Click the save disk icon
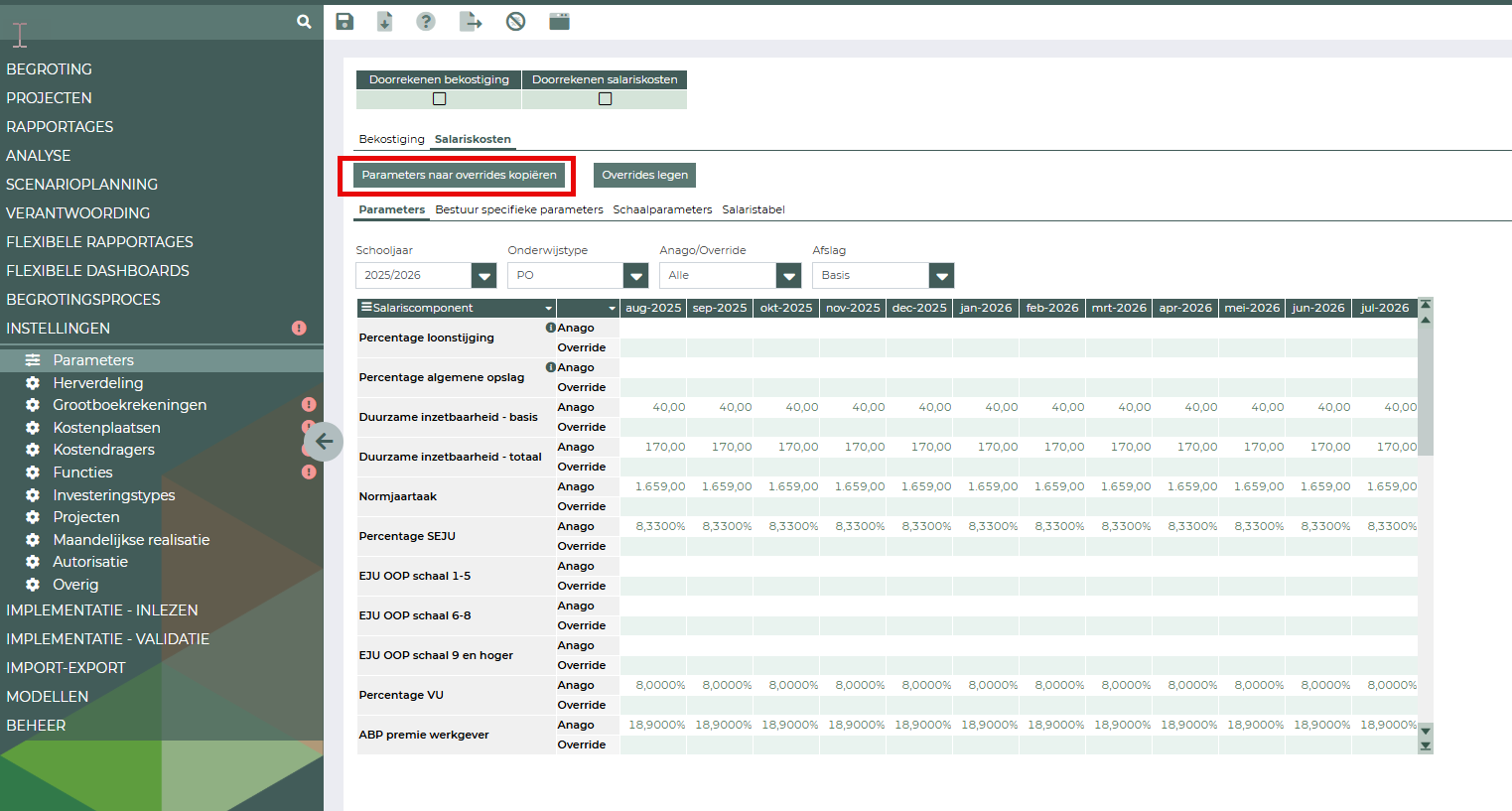 click(344, 22)
